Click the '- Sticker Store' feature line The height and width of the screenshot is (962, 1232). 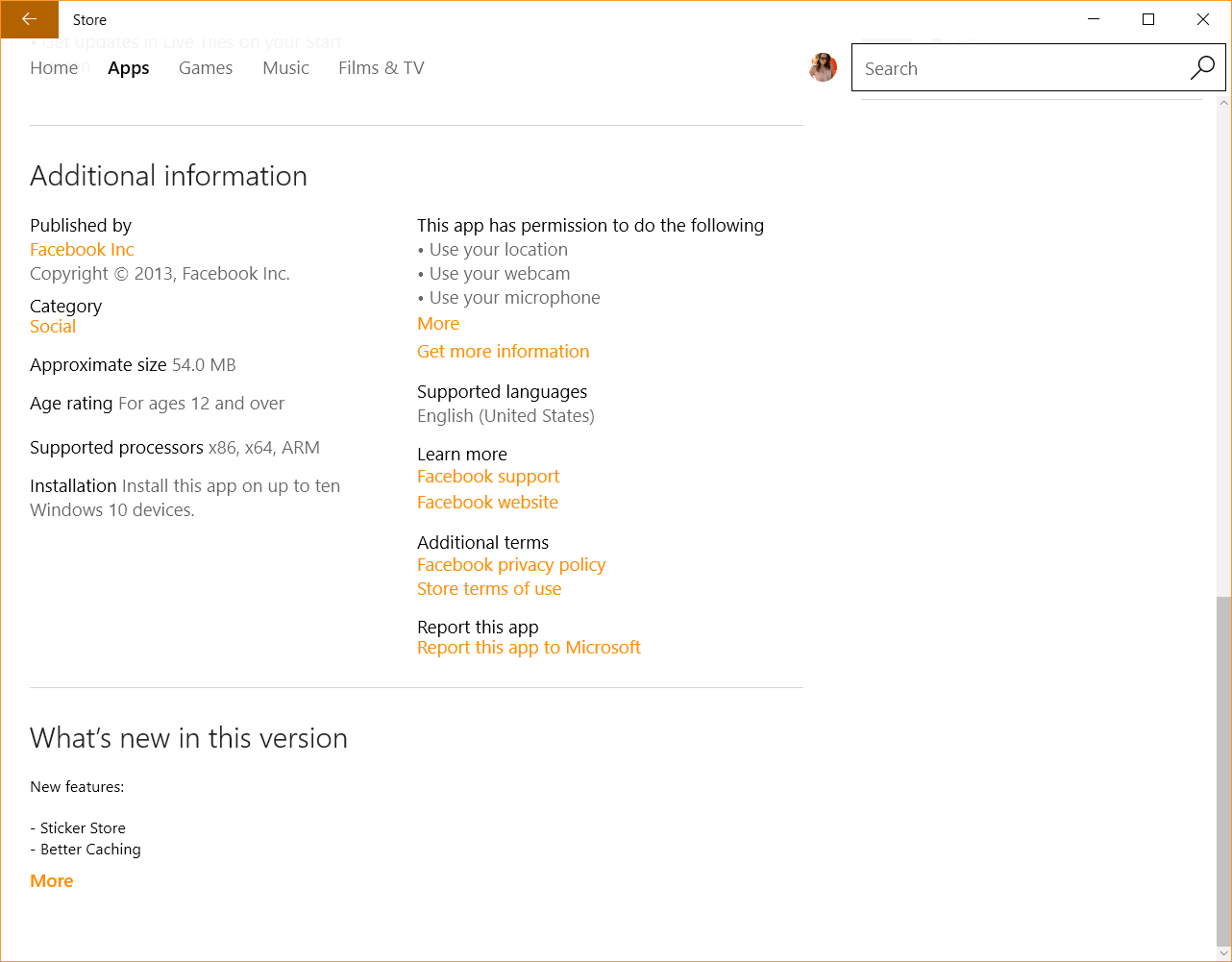pos(78,827)
